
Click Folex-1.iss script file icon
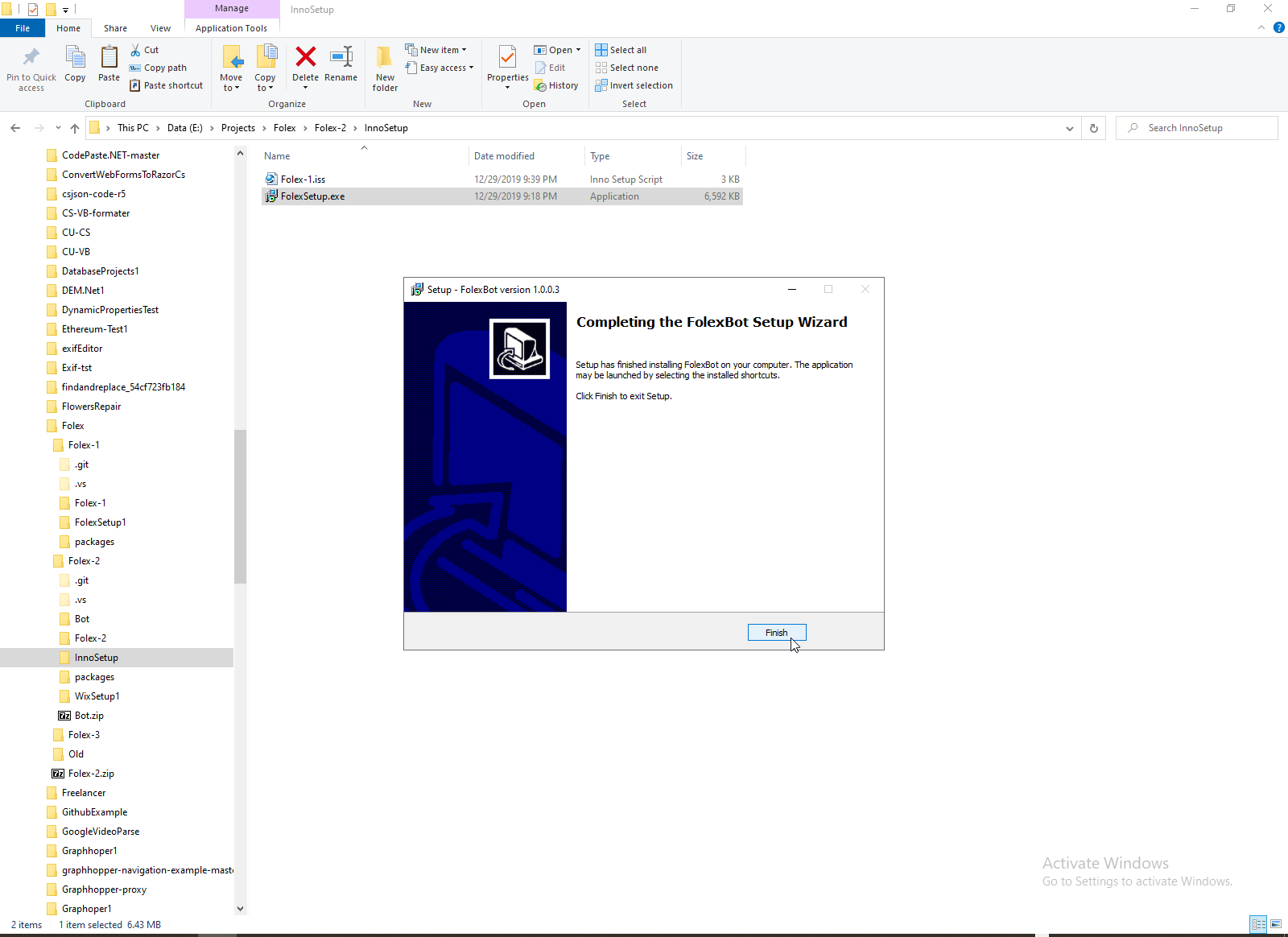[271, 180]
